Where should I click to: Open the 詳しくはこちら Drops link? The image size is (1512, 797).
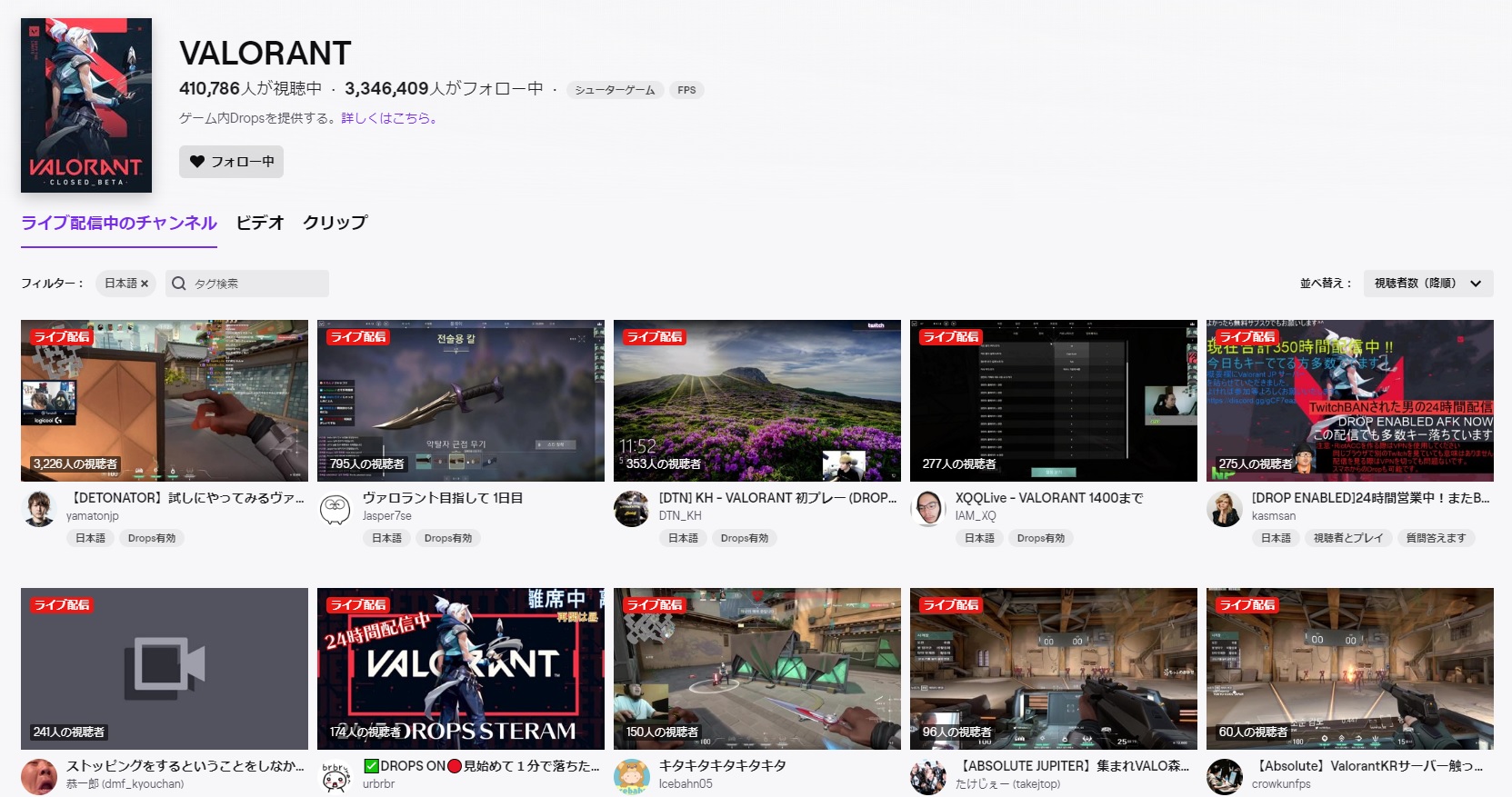(390, 118)
